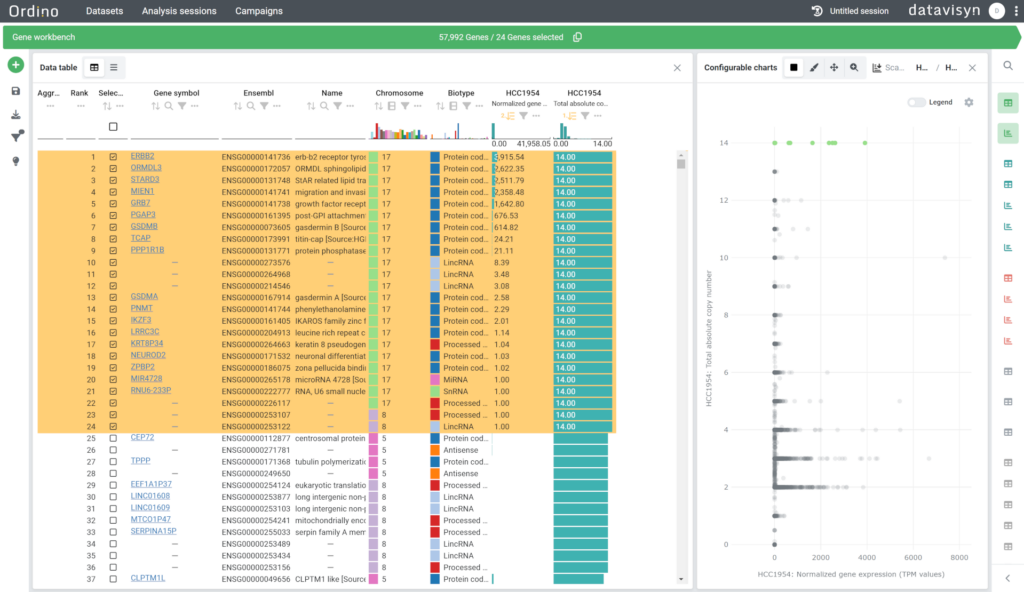Screen dimensions: 1024x592
Task: Toggle the Legend switch
Action: (916, 102)
